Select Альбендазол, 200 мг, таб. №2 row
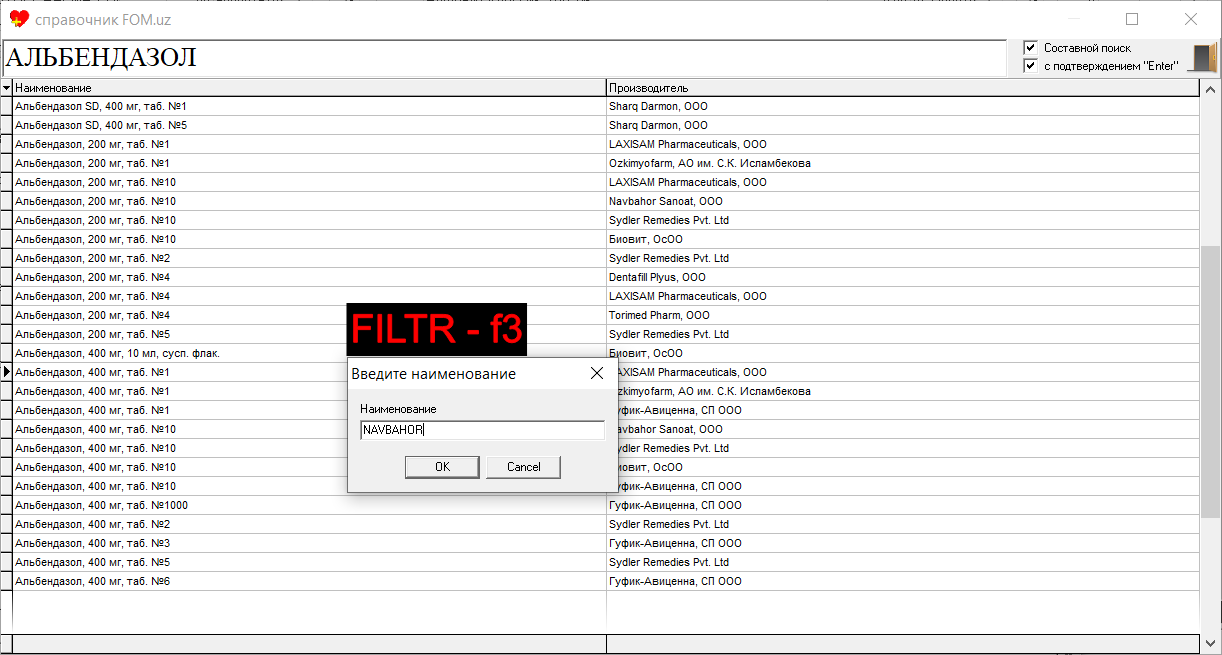This screenshot has height=655, width=1222. [x=309, y=258]
